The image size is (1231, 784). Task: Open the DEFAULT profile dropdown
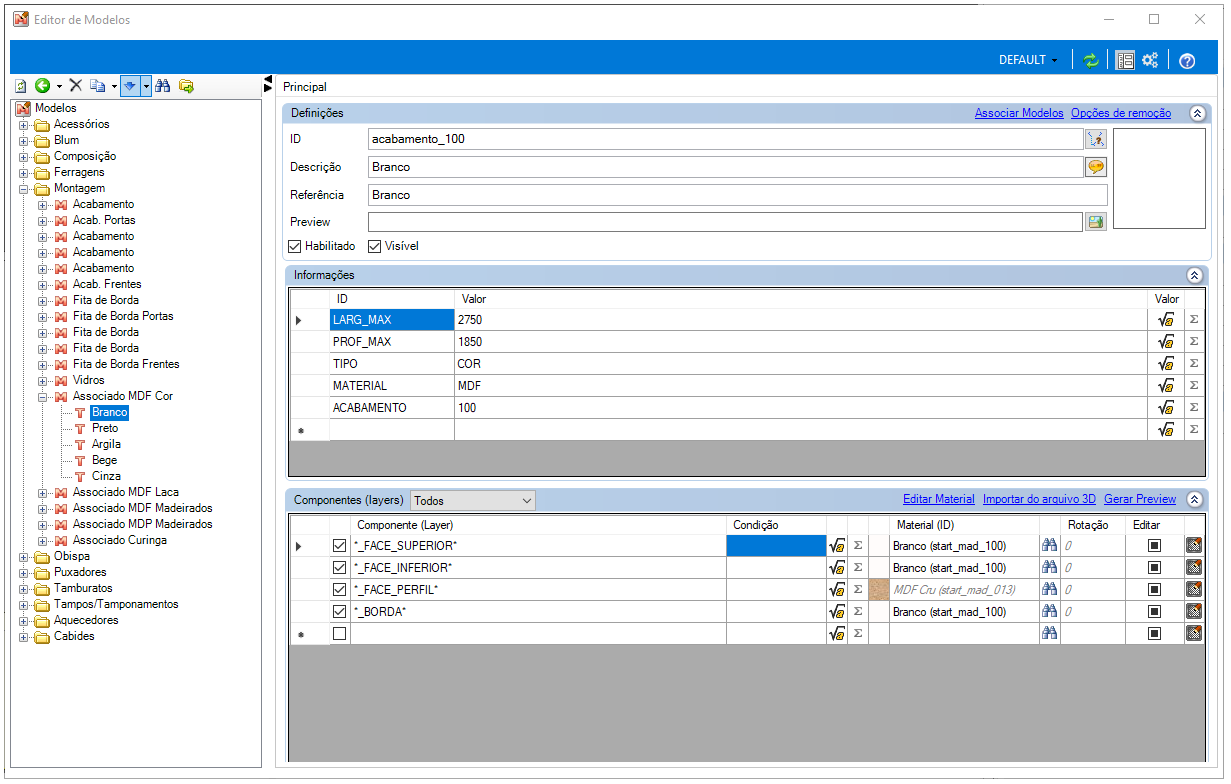click(x=1028, y=60)
